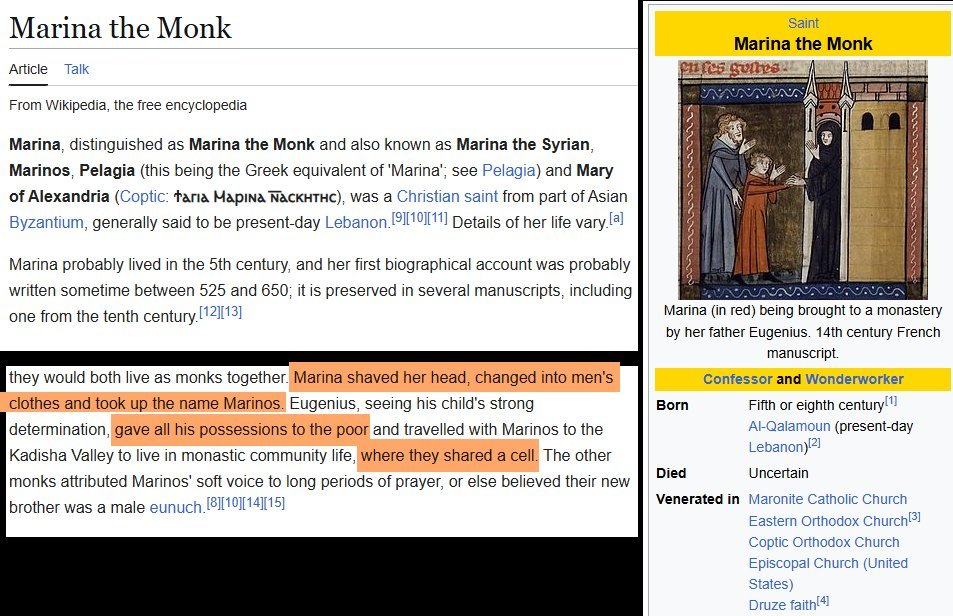Click highlighted text 'Marina shaved her head'
Viewport: 953px width, 616px height.
(380, 377)
